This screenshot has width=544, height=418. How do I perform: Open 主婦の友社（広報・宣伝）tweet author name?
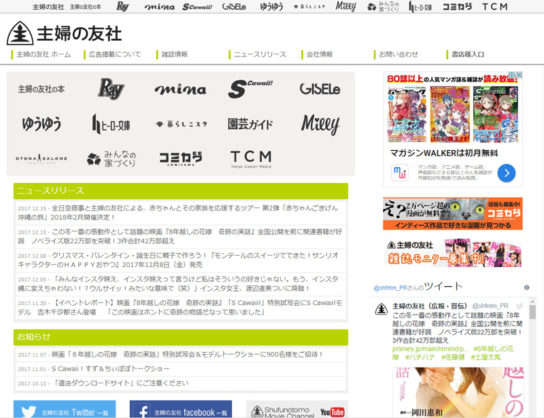(430, 306)
